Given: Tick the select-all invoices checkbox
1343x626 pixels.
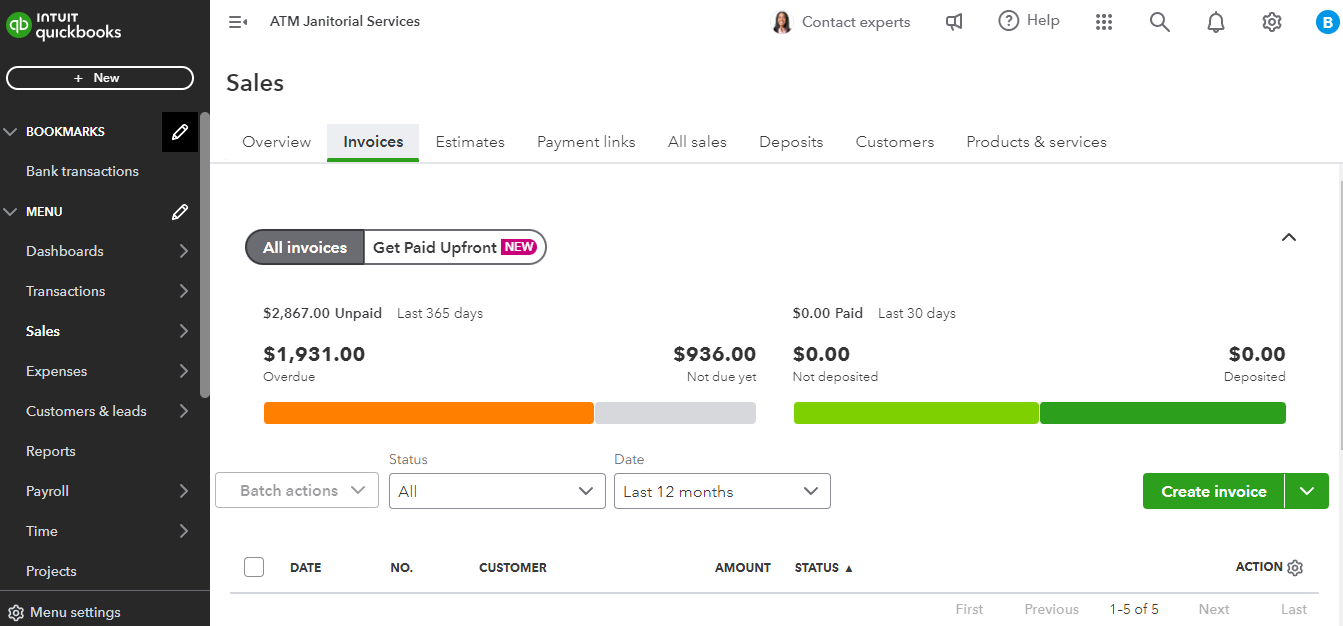Looking at the screenshot, I should pos(254,567).
